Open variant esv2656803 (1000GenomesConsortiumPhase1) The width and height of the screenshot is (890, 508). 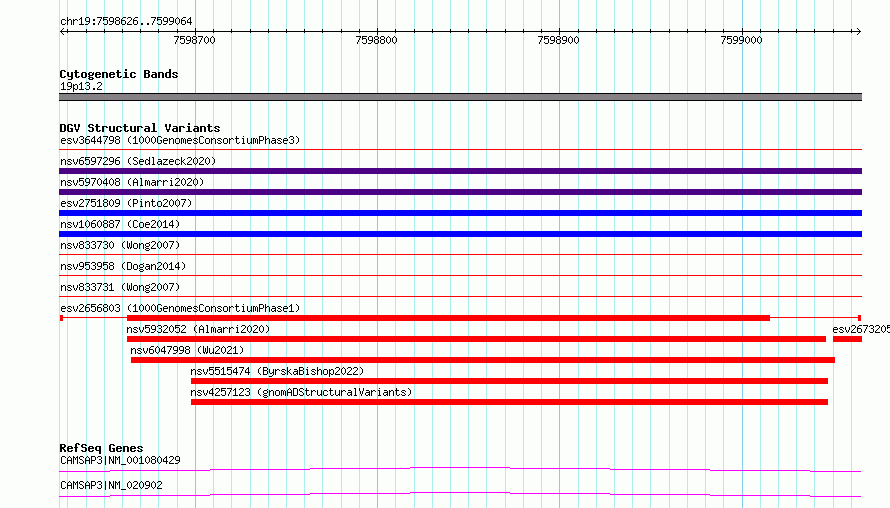click(180, 308)
